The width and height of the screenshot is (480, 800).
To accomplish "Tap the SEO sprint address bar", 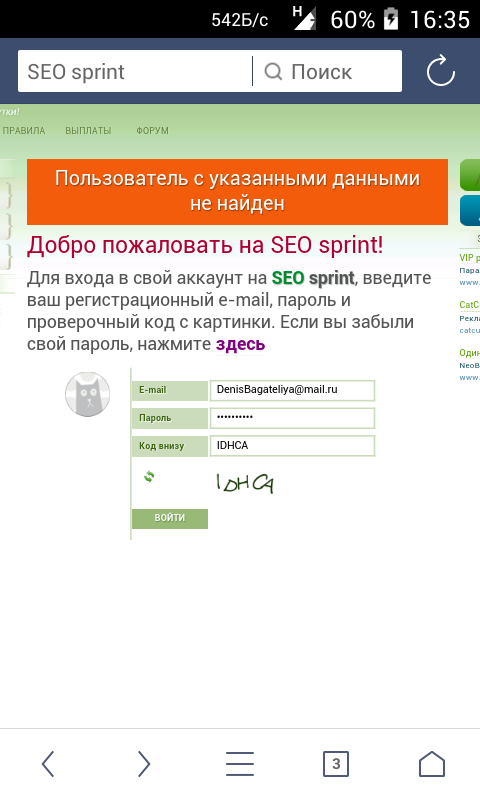I will click(135, 71).
